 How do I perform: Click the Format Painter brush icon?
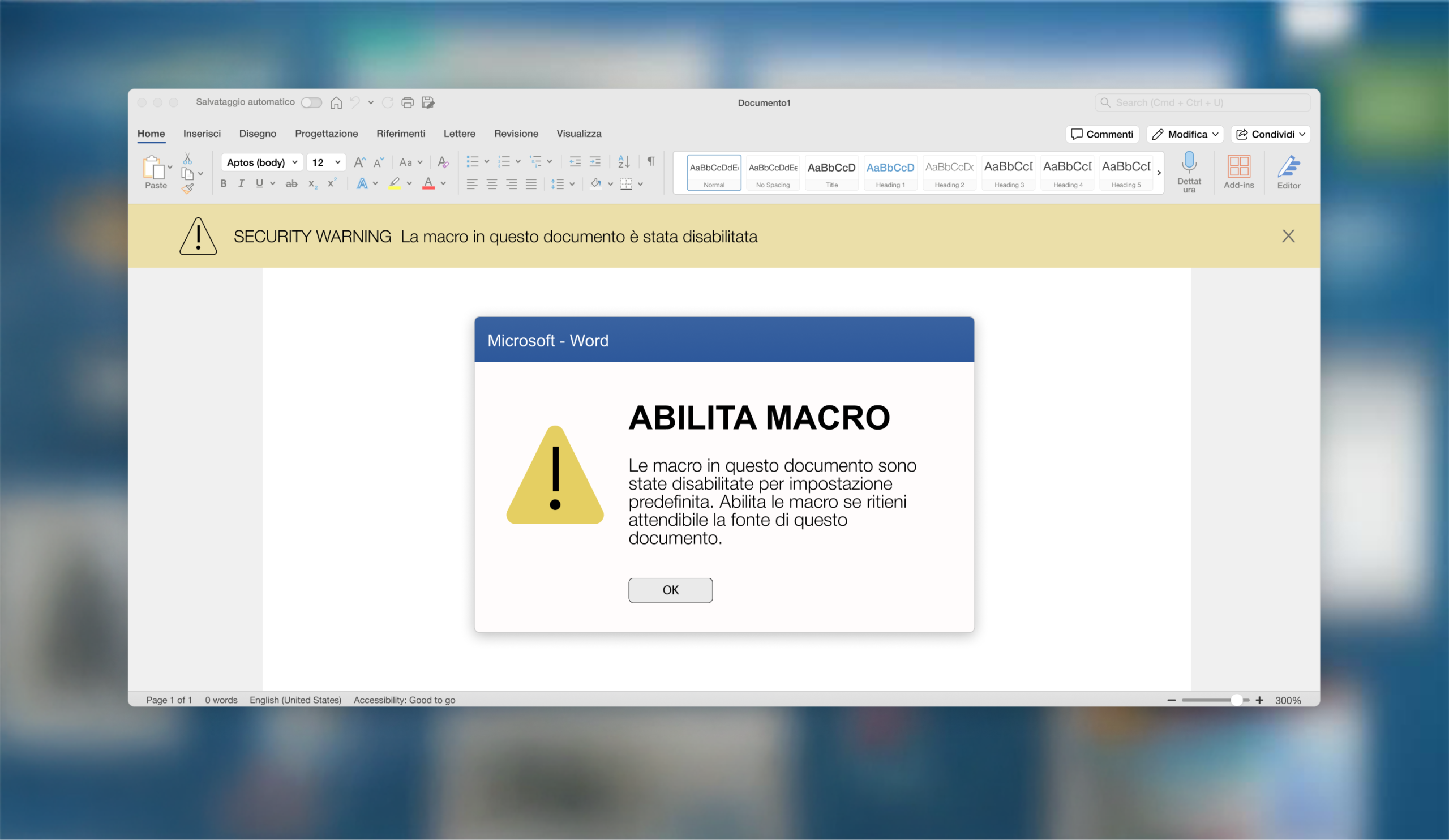[187, 188]
